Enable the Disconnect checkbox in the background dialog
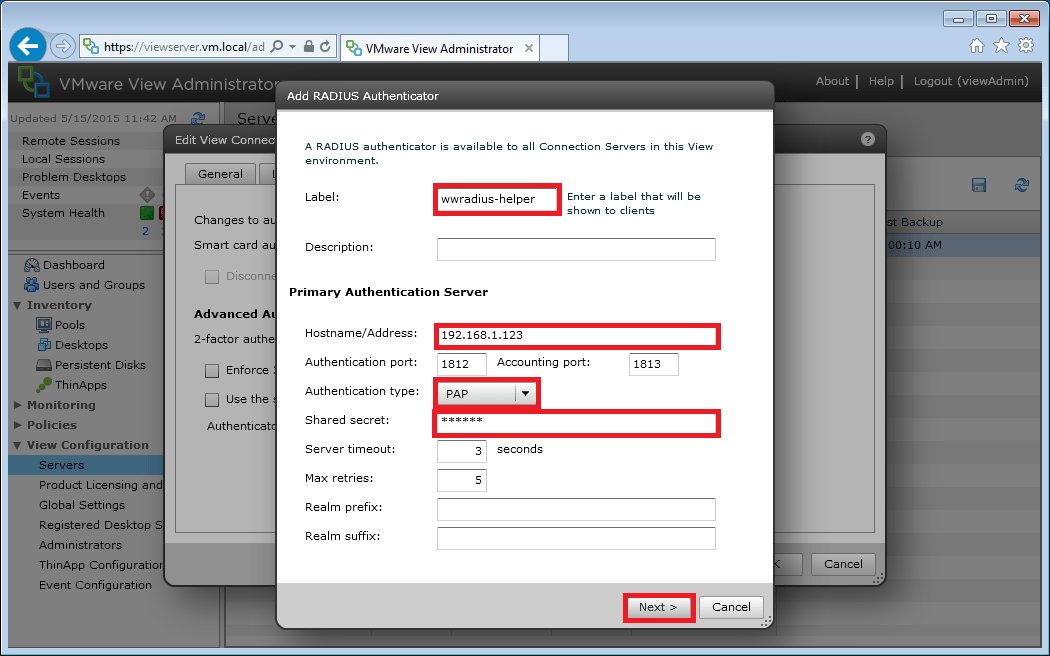This screenshot has height=656, width=1050. (x=212, y=276)
